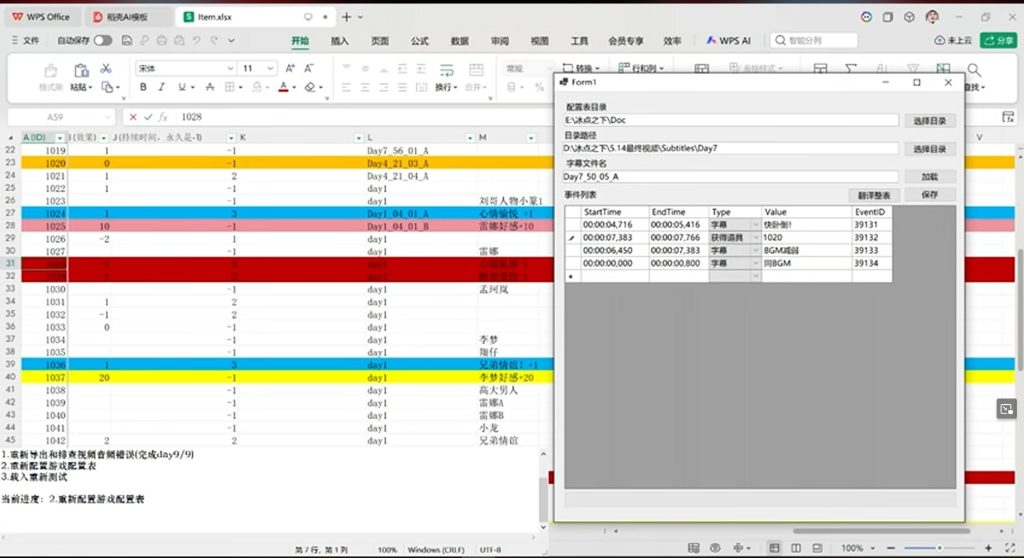Screen dimensions: 1024x558
Task: Open the font color arrow dropdown
Action: pyautogui.click(x=294, y=88)
